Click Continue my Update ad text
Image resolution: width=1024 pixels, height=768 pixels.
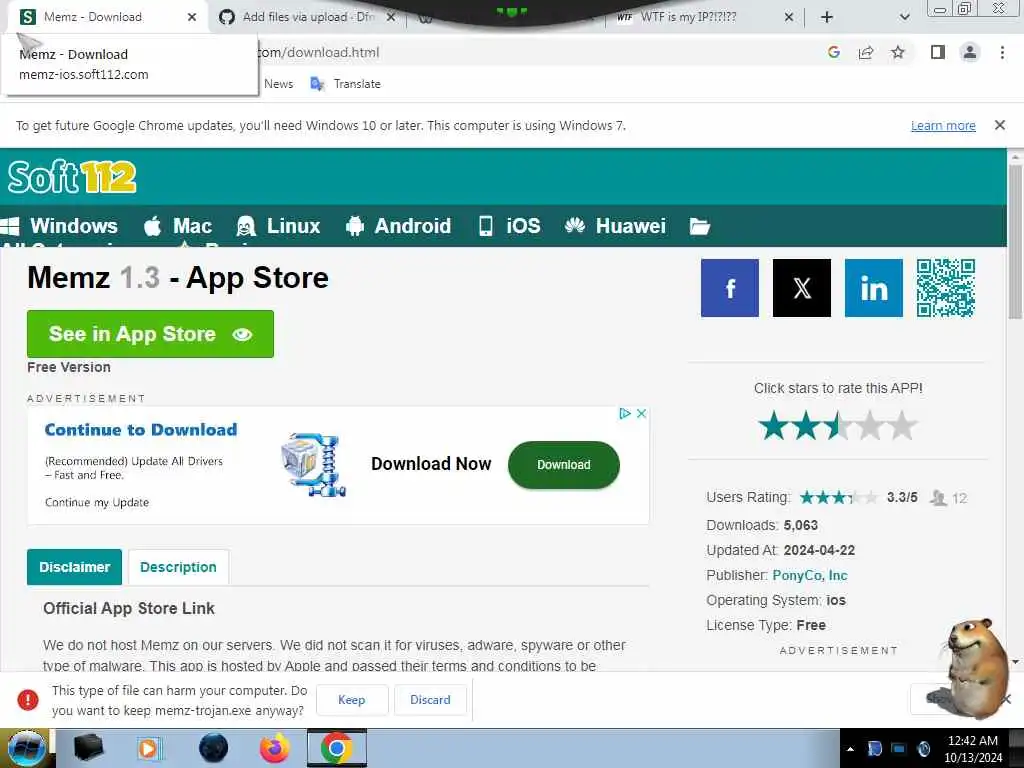pyautogui.click(x=97, y=502)
